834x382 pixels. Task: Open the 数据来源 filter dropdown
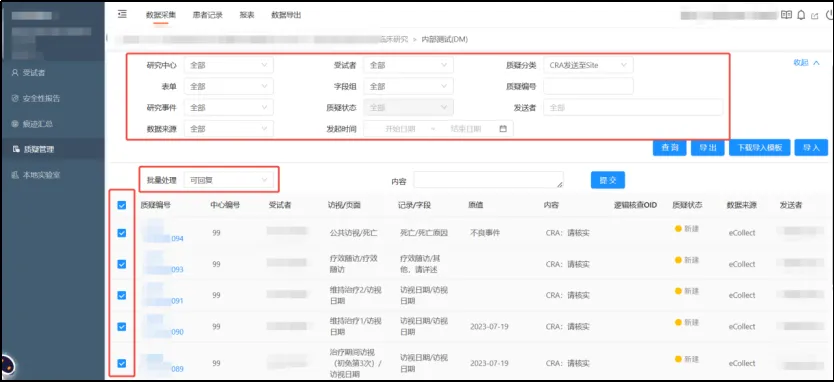229,129
